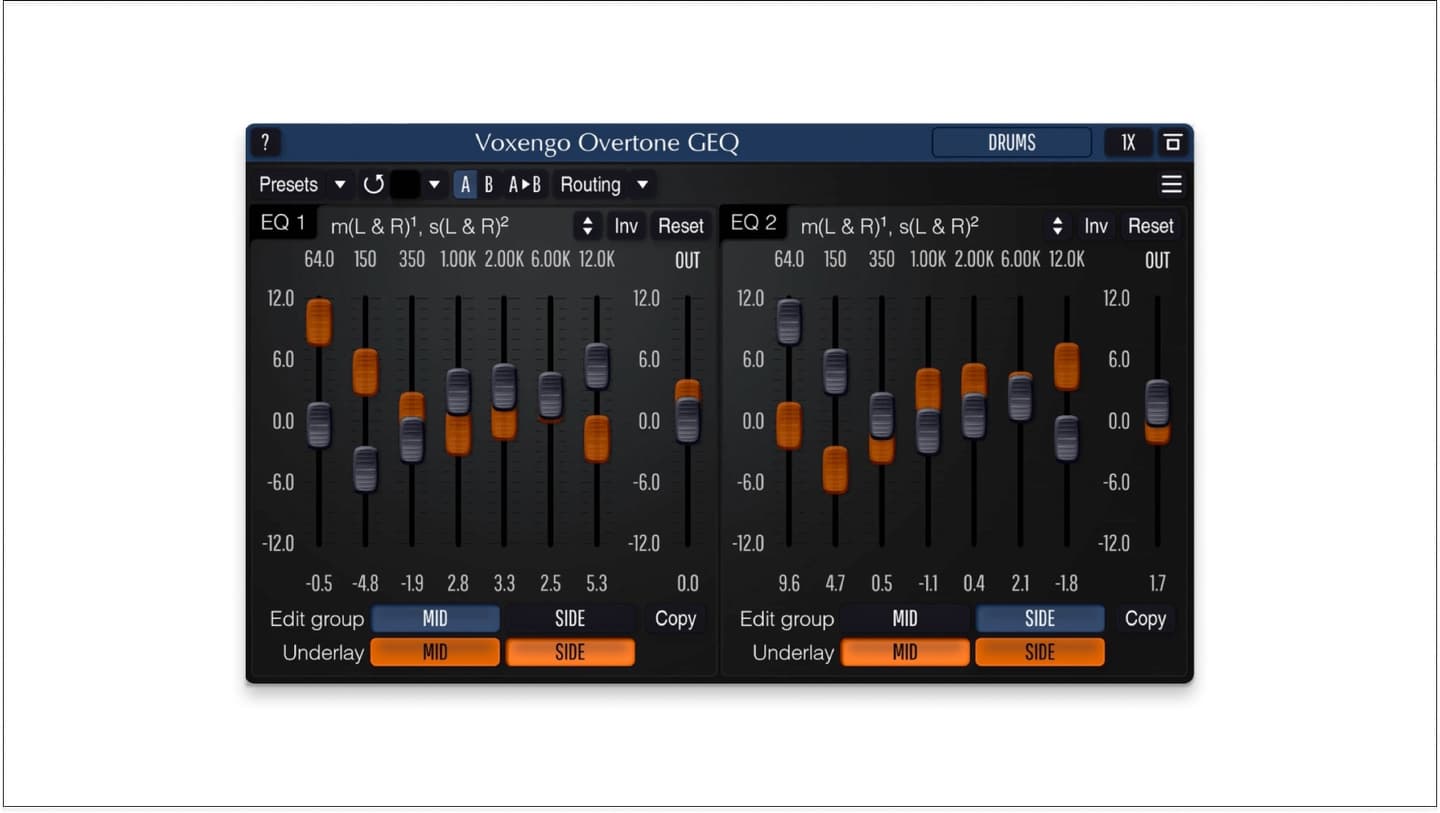The image size is (1440, 813).
Task: Select the B state slot
Action: pyautogui.click(x=489, y=184)
